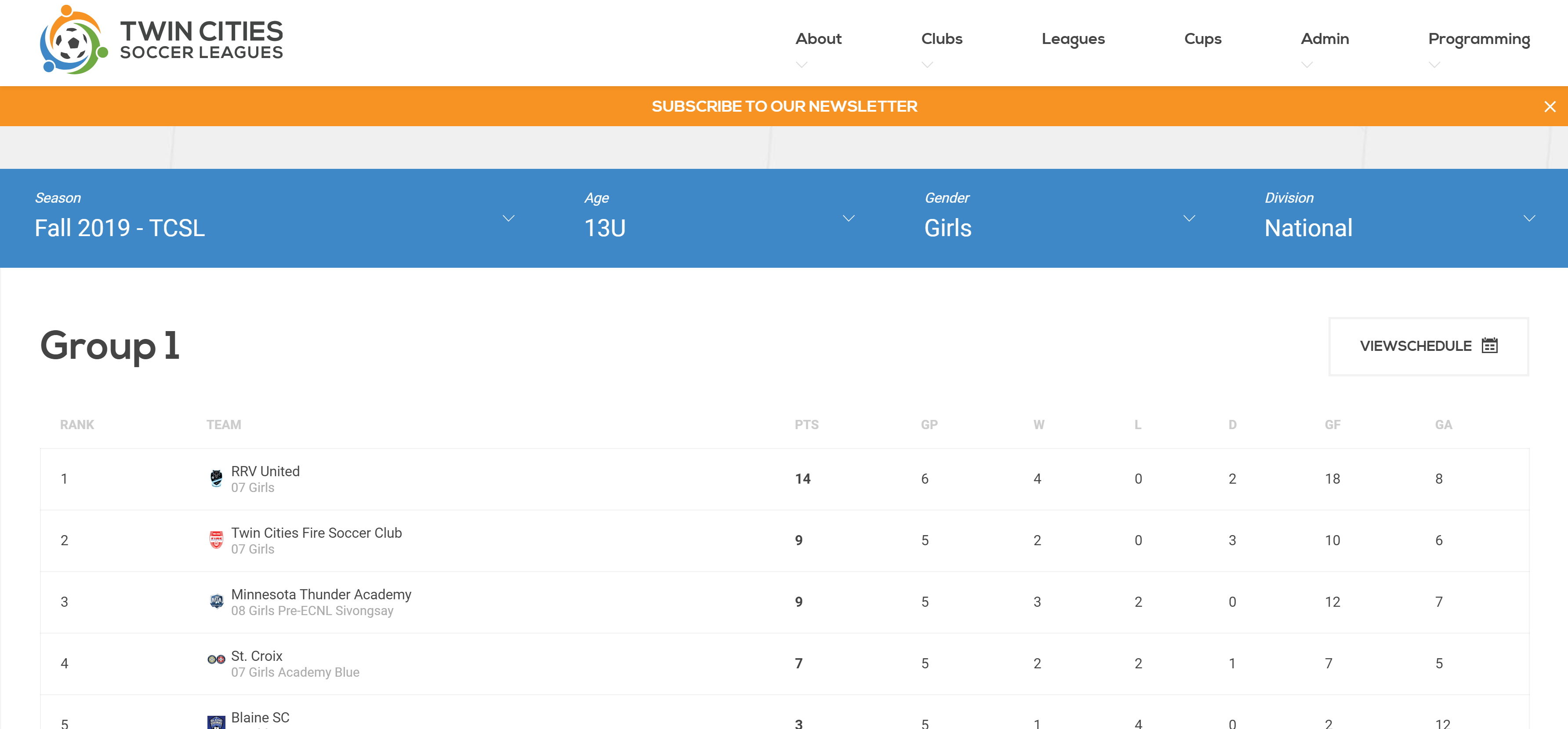Click the View Schedule button
Viewport: 1568px width, 729px height.
point(1428,346)
